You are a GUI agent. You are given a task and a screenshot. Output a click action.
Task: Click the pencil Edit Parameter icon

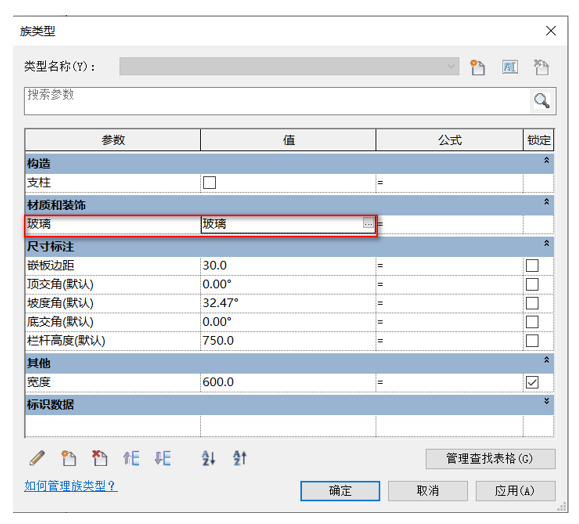coord(37,458)
